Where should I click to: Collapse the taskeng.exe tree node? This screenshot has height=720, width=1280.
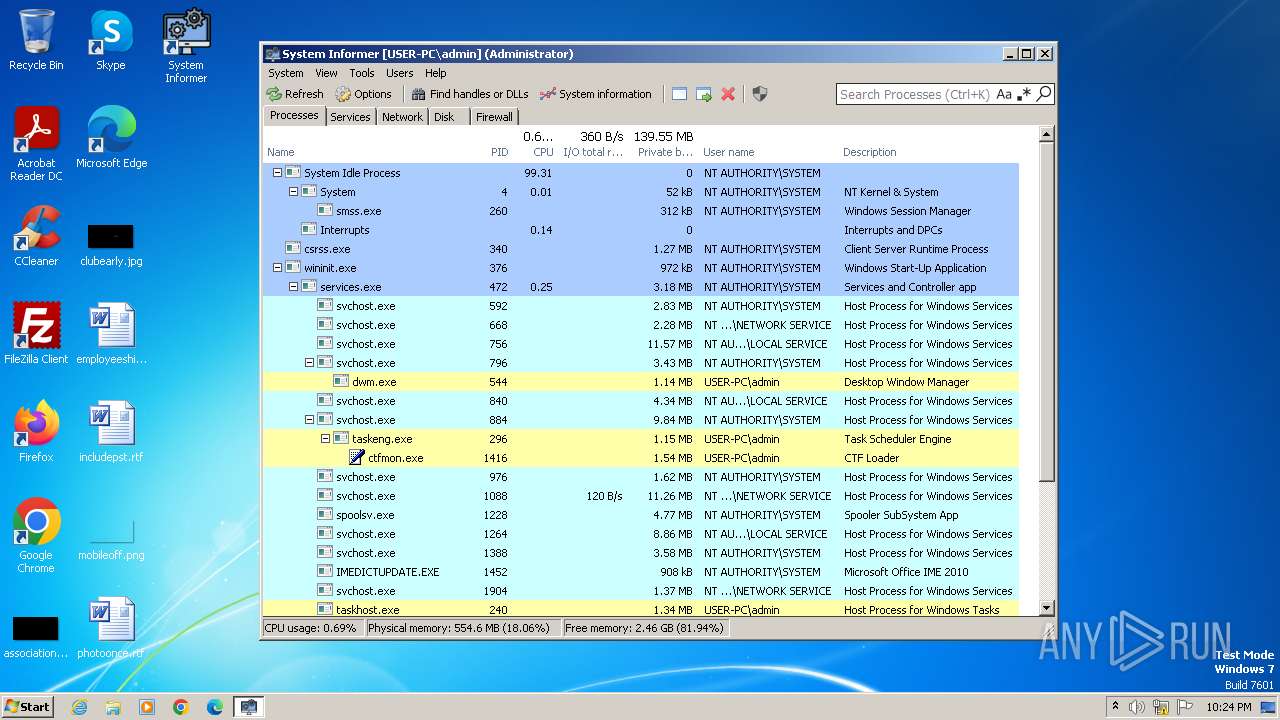point(325,439)
